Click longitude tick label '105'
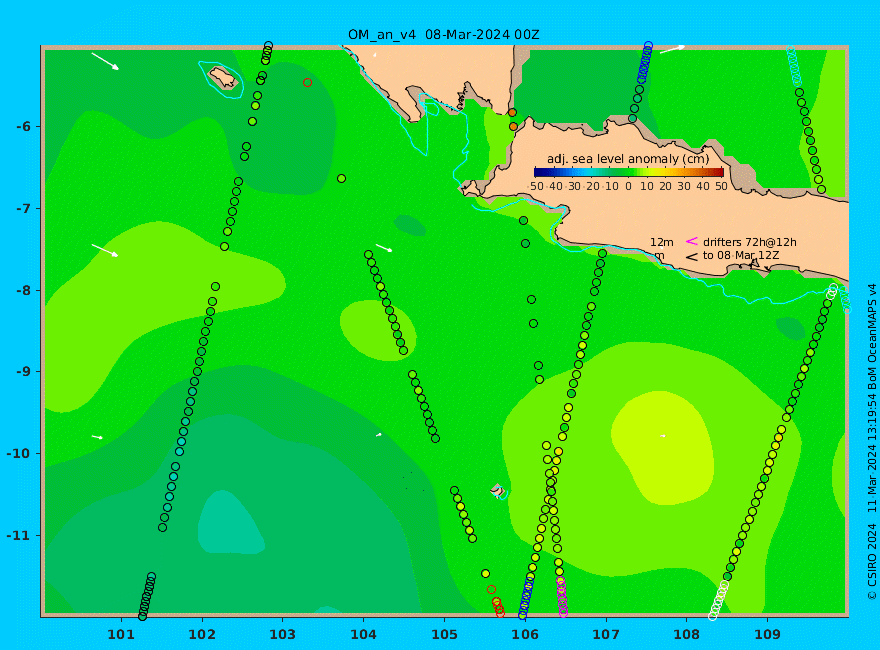 click(x=444, y=635)
